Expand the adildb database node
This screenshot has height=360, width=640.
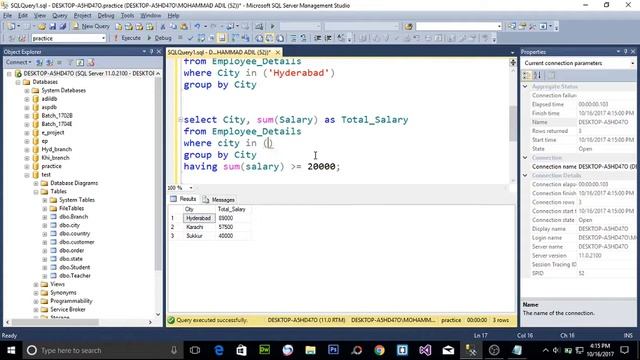27,99
